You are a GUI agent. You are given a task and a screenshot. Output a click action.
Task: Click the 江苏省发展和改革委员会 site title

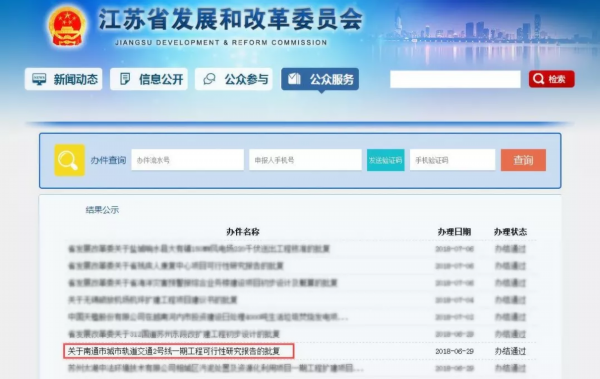click(x=231, y=19)
